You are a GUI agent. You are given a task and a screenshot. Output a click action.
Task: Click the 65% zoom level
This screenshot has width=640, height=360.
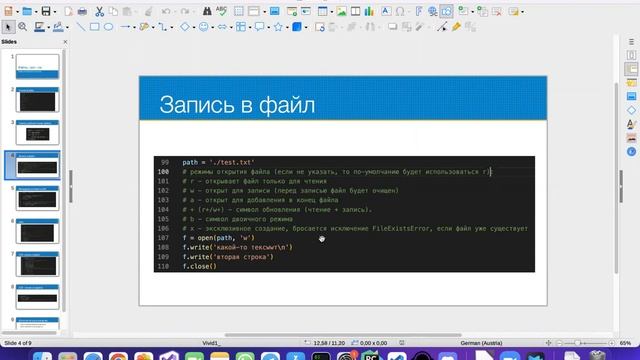pyautogui.click(x=625, y=343)
